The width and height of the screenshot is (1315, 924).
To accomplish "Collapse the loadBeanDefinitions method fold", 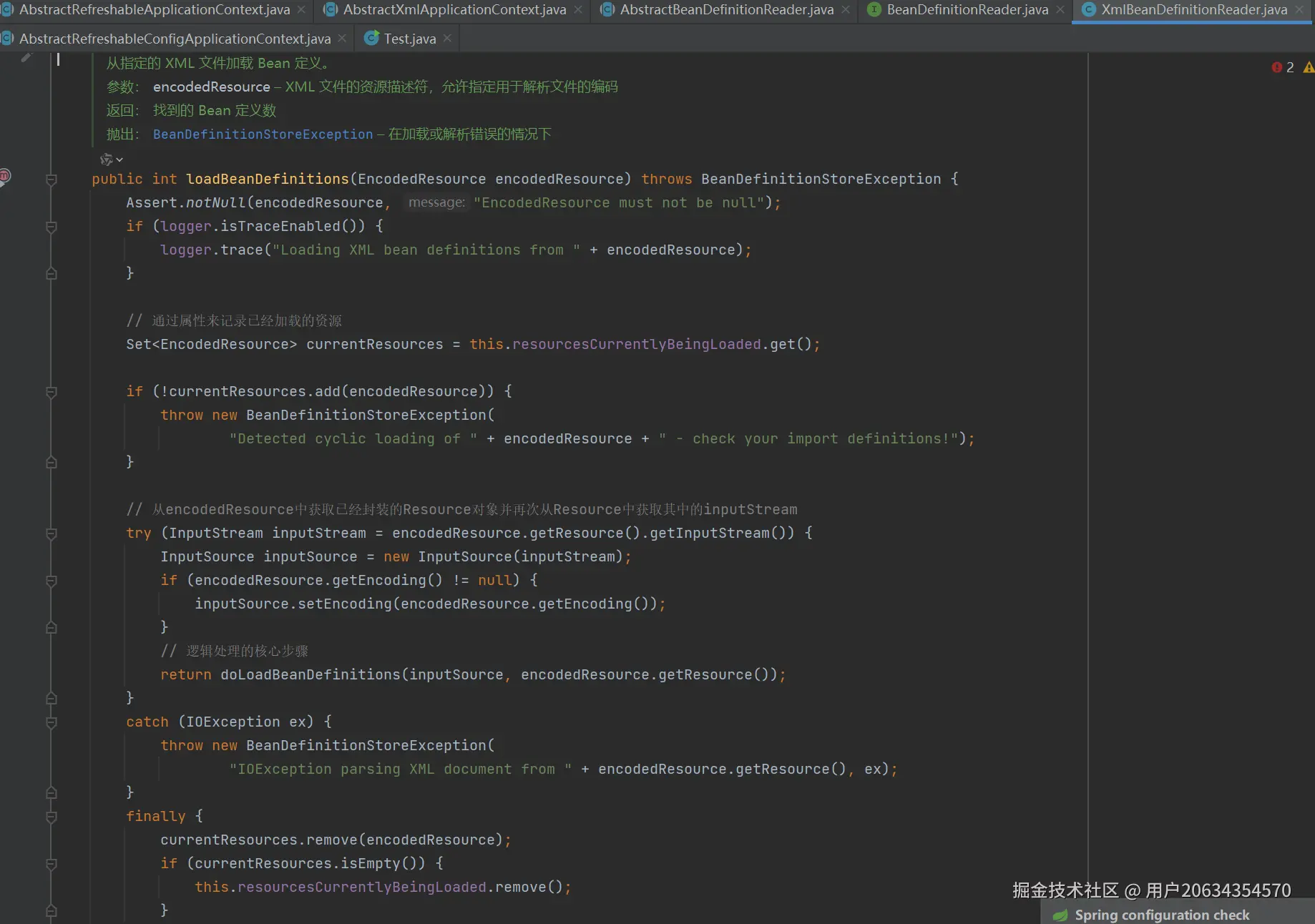I will (x=52, y=180).
